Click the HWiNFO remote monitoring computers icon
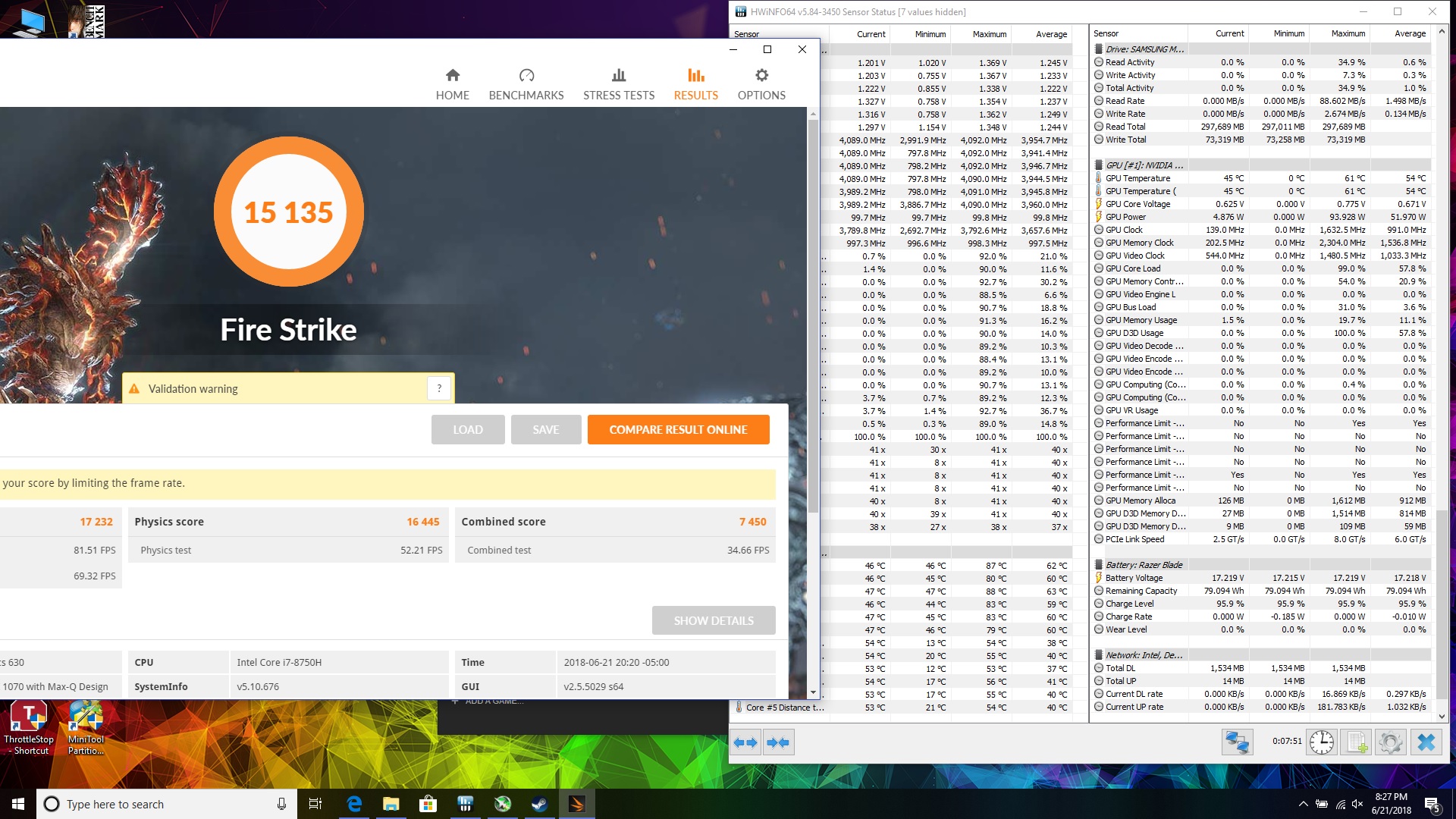This screenshot has width=1456, height=819. pos(1237,742)
